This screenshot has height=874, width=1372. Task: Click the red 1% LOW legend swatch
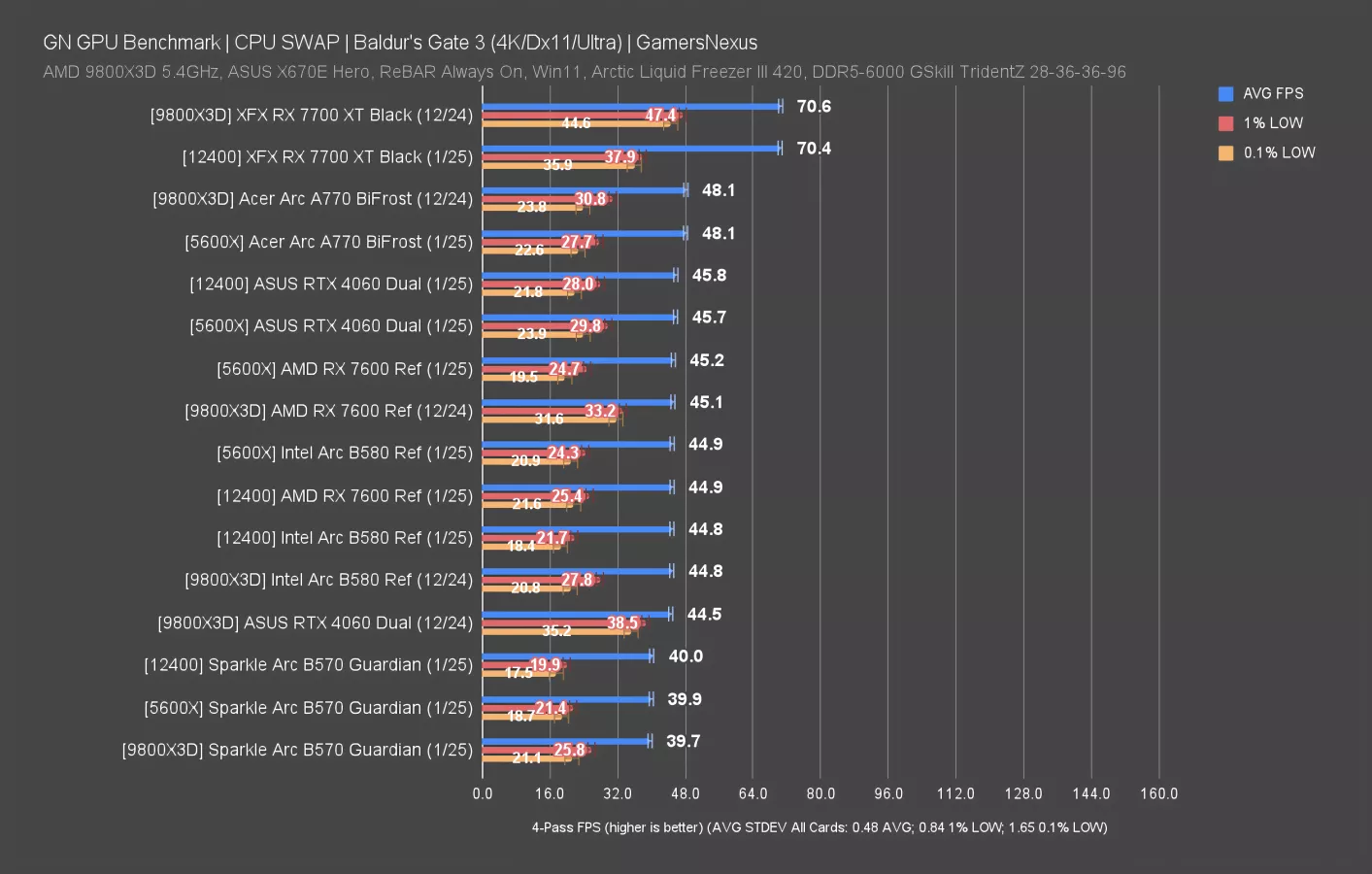point(1225,123)
